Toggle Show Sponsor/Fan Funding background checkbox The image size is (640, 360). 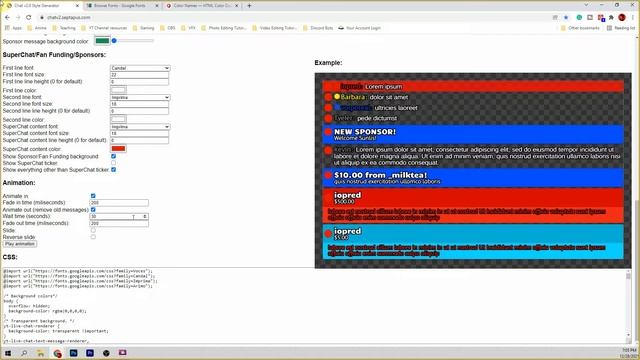(113, 156)
